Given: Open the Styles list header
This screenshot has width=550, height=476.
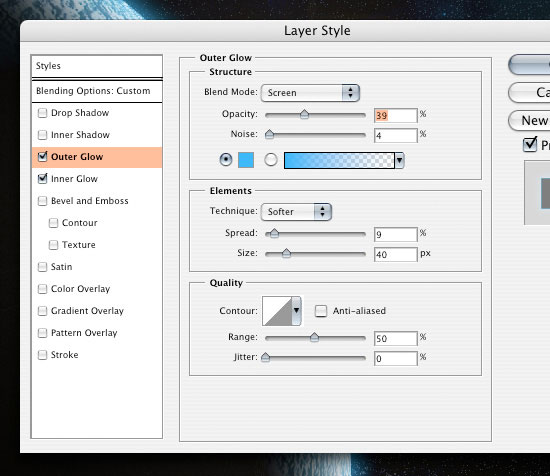Looking at the screenshot, I should pos(97,66).
